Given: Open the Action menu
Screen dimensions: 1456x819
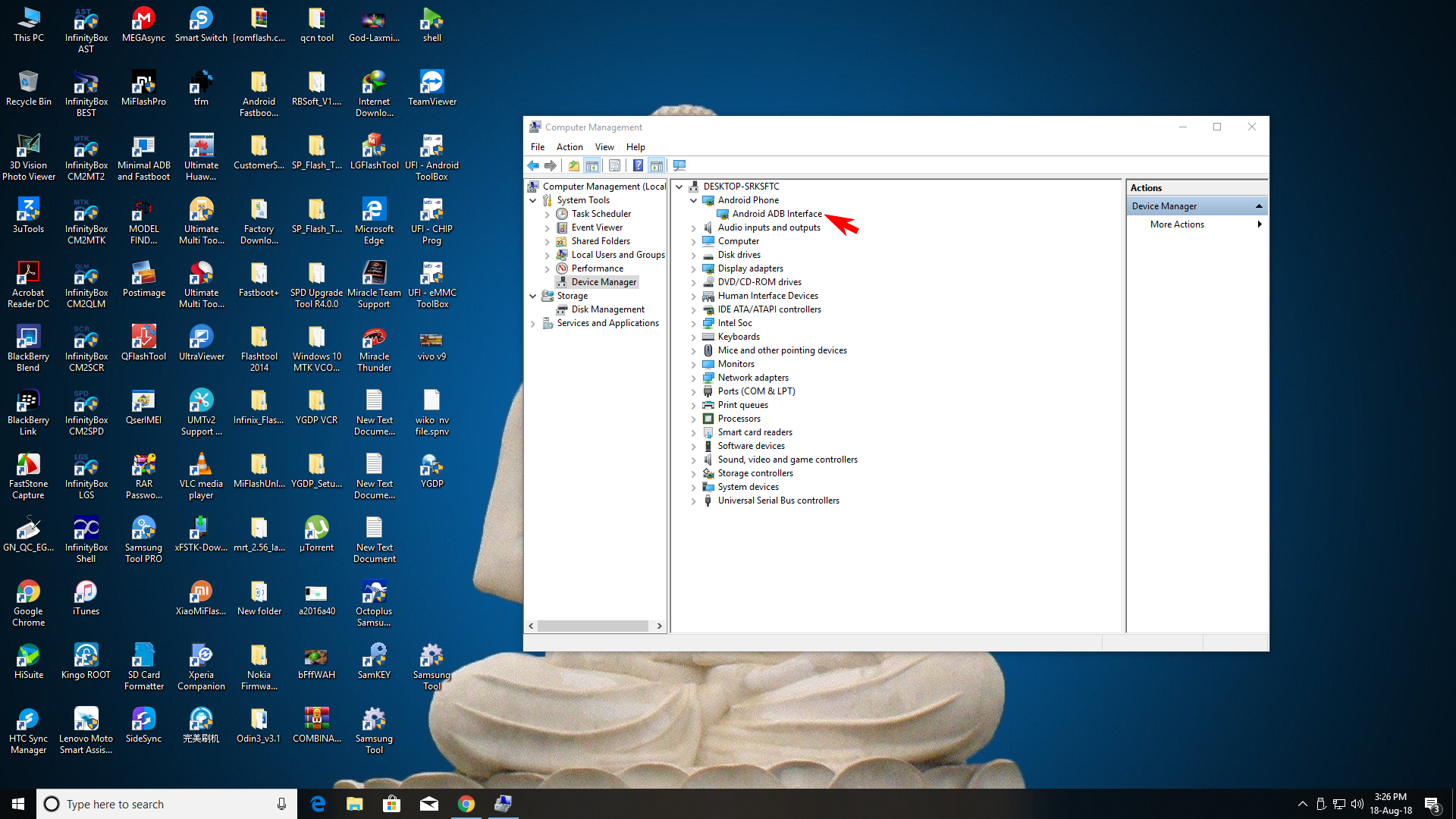Looking at the screenshot, I should coord(570,147).
